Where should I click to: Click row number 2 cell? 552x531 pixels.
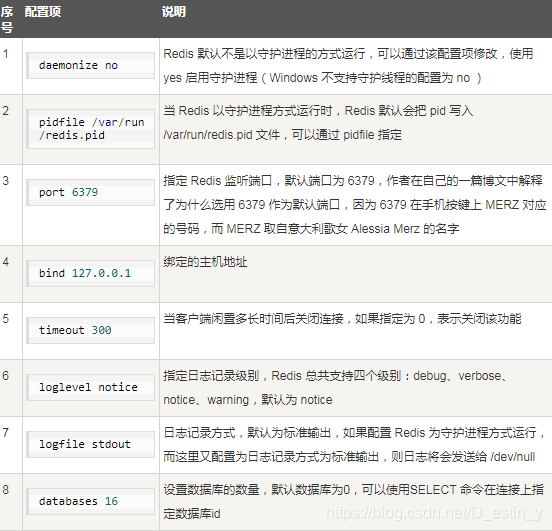pos(11,129)
